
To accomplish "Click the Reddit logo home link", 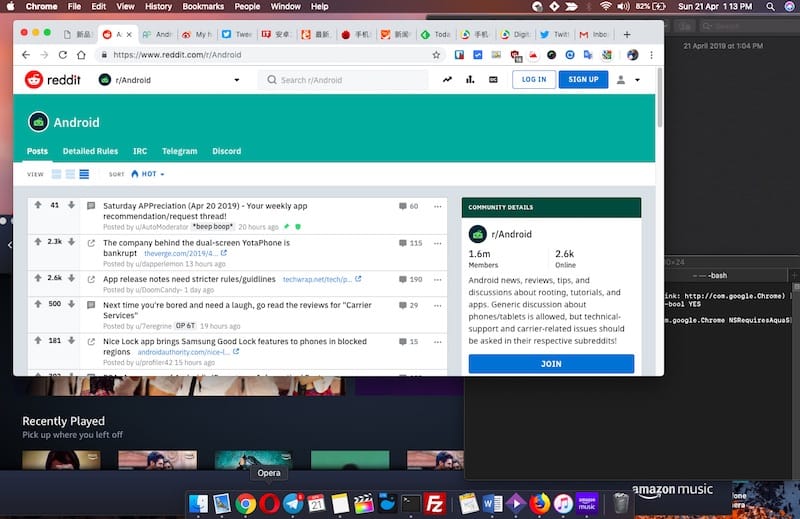I will pyautogui.click(x=53, y=80).
